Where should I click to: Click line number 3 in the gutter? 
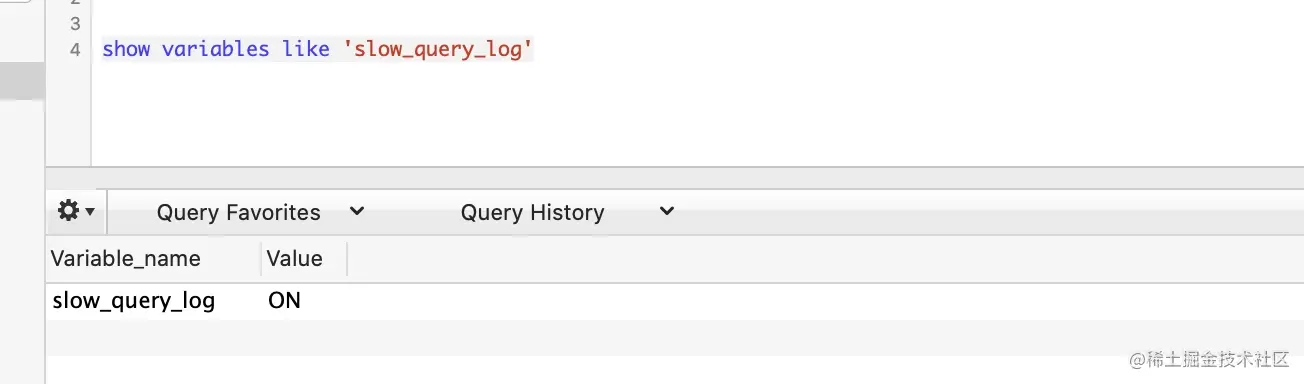(x=76, y=22)
